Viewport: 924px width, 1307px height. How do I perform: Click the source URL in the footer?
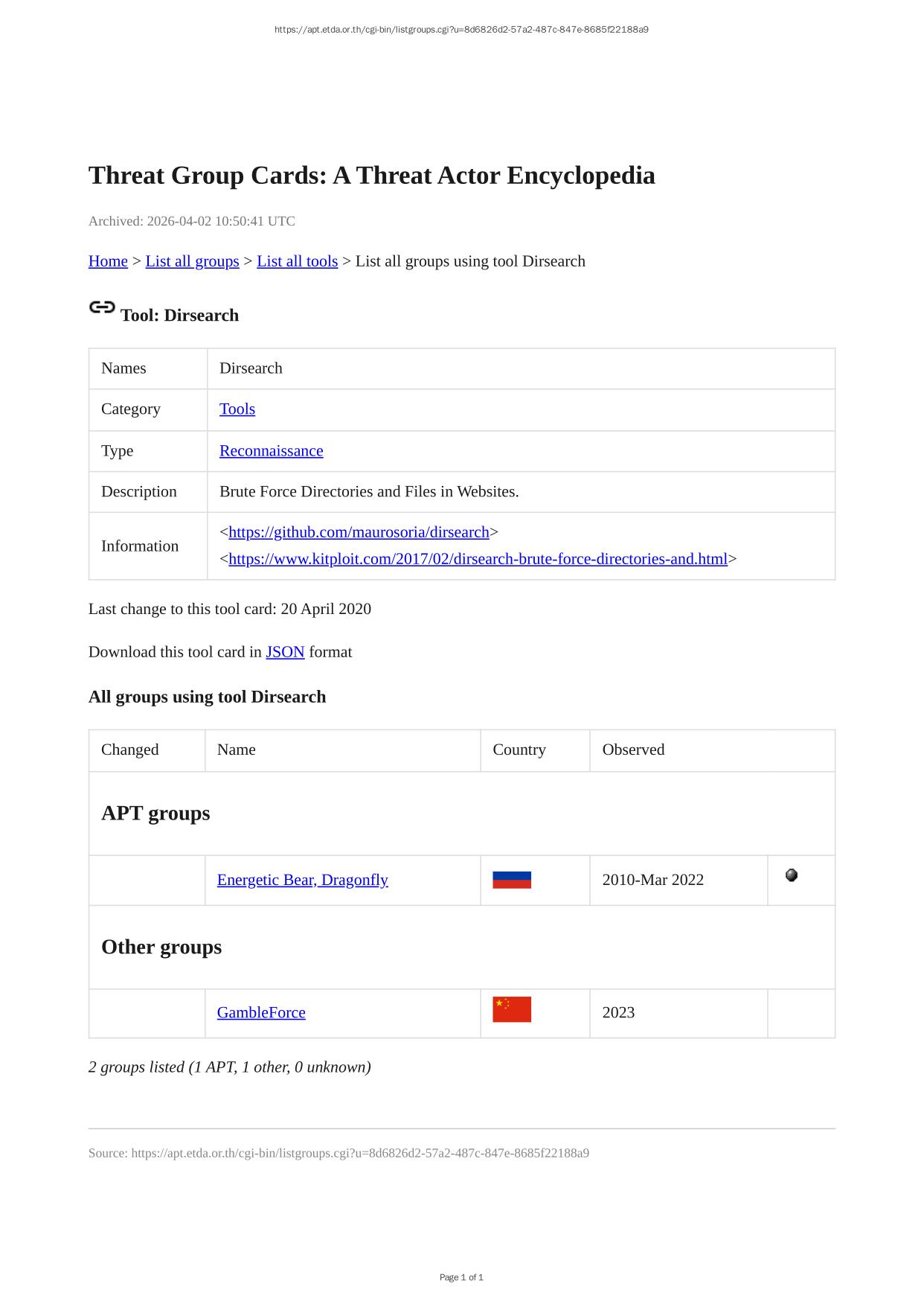[x=360, y=1153]
